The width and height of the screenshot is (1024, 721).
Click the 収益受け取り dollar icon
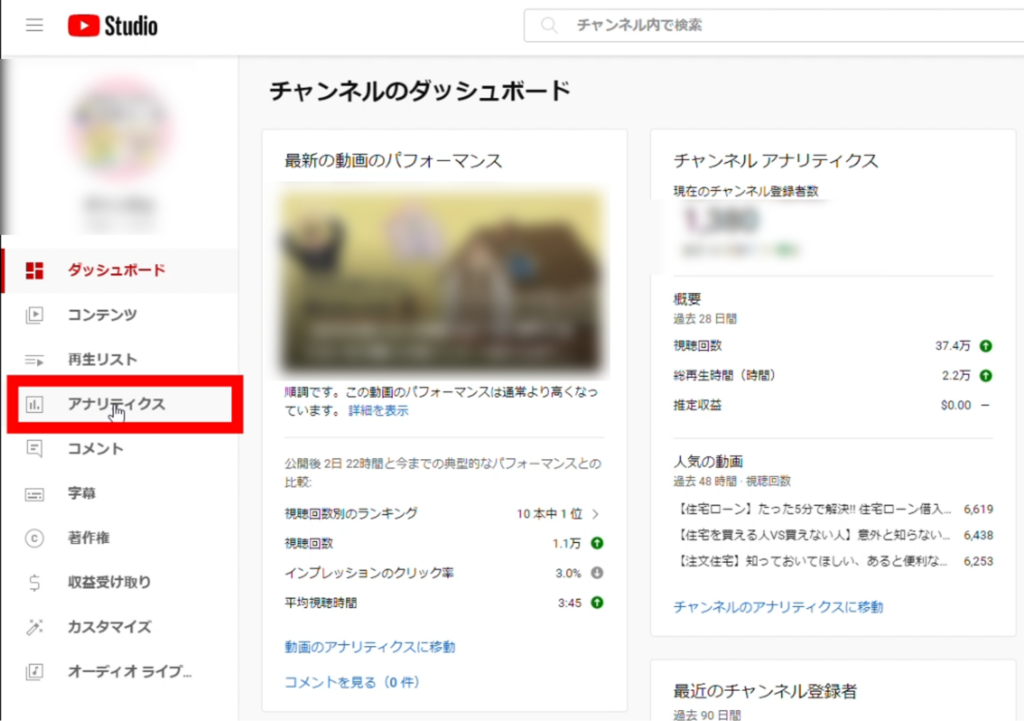click(x=35, y=583)
